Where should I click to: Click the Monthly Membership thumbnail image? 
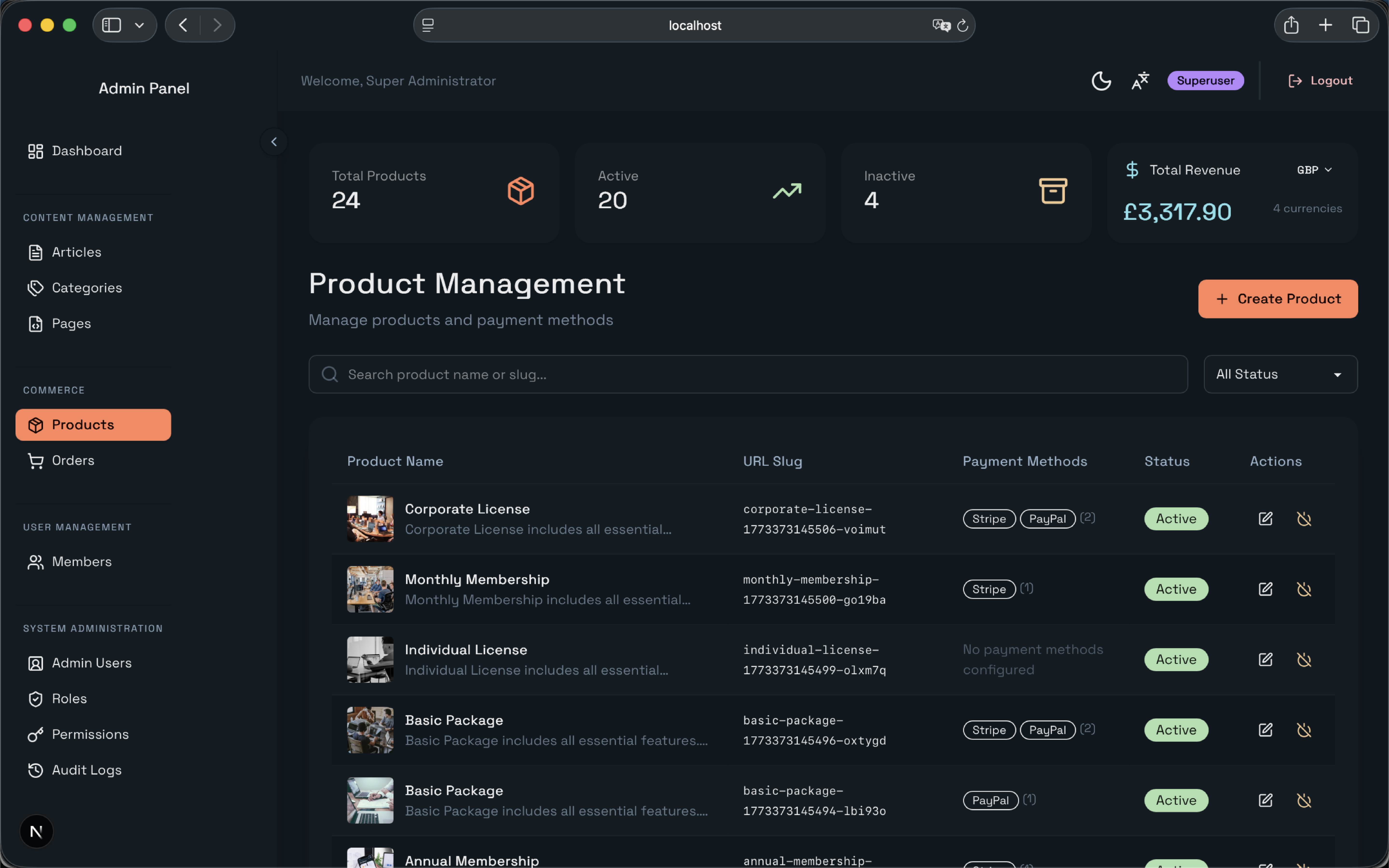[370, 590]
